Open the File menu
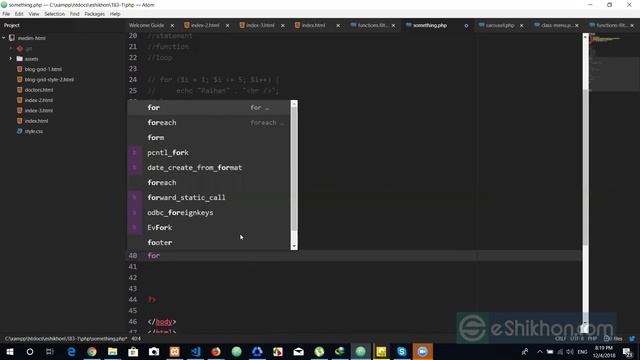 click(x=6, y=14)
